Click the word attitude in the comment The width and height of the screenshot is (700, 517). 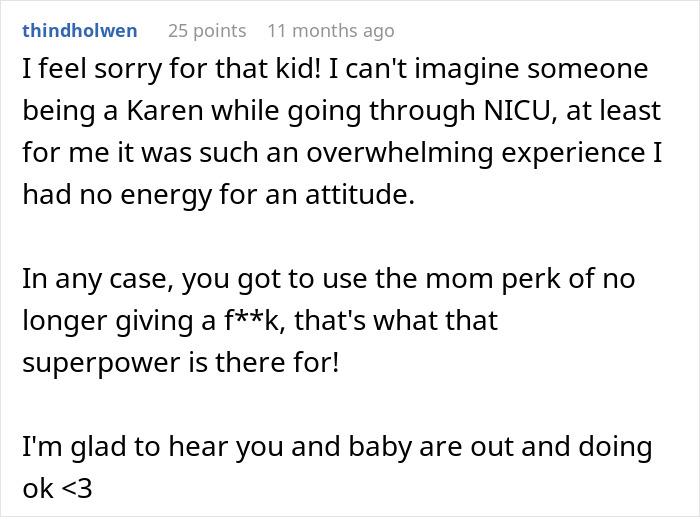tap(360, 195)
